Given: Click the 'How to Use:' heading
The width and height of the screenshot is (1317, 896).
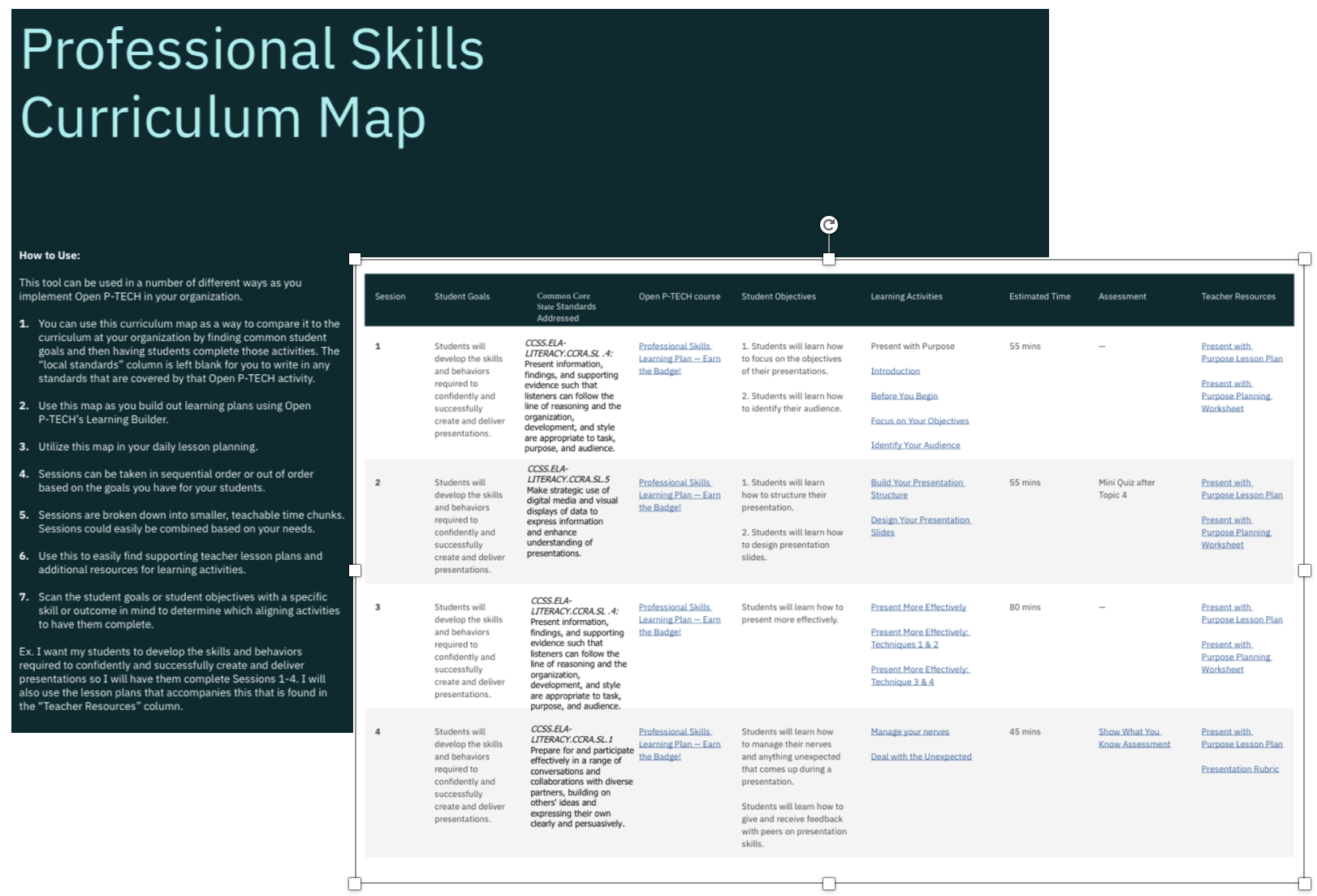Looking at the screenshot, I should coord(50,256).
